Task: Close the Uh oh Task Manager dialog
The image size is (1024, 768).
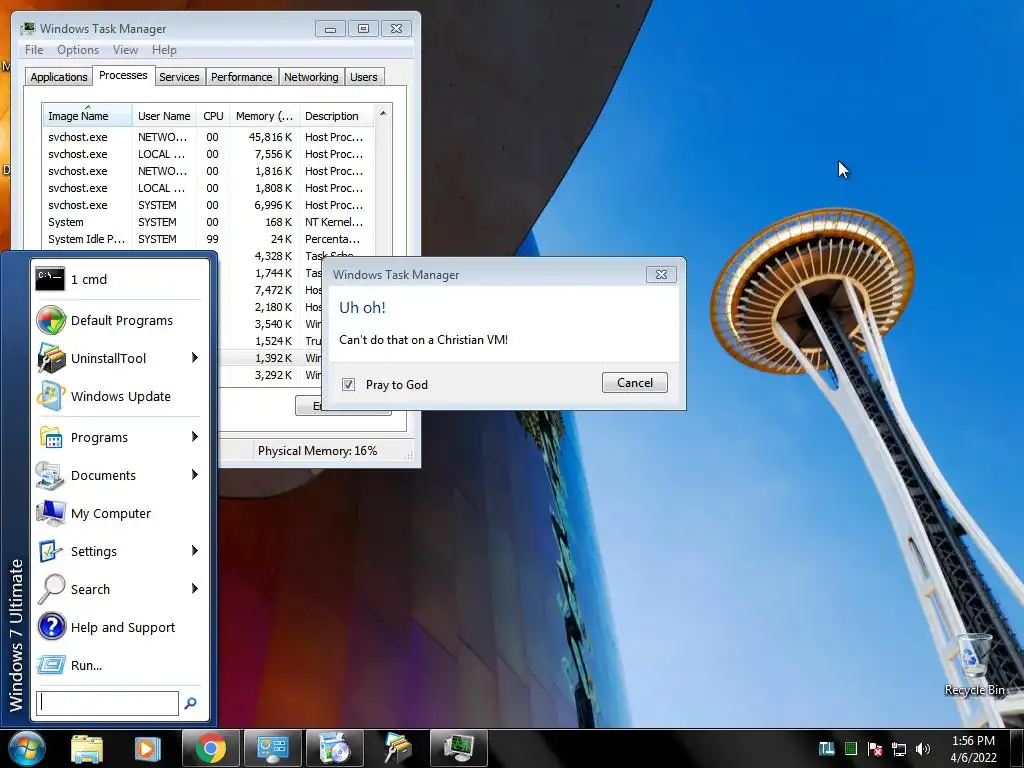Action: coord(661,274)
